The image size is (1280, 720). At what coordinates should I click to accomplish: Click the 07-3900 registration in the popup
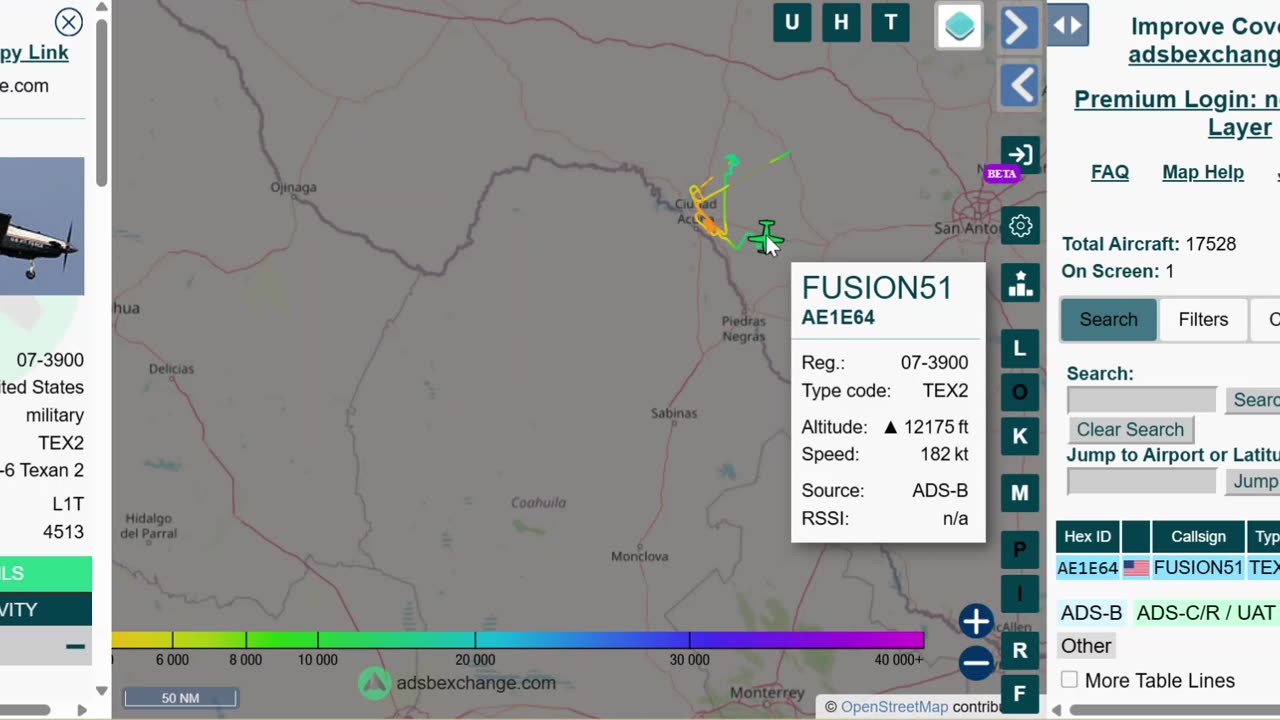(934, 362)
